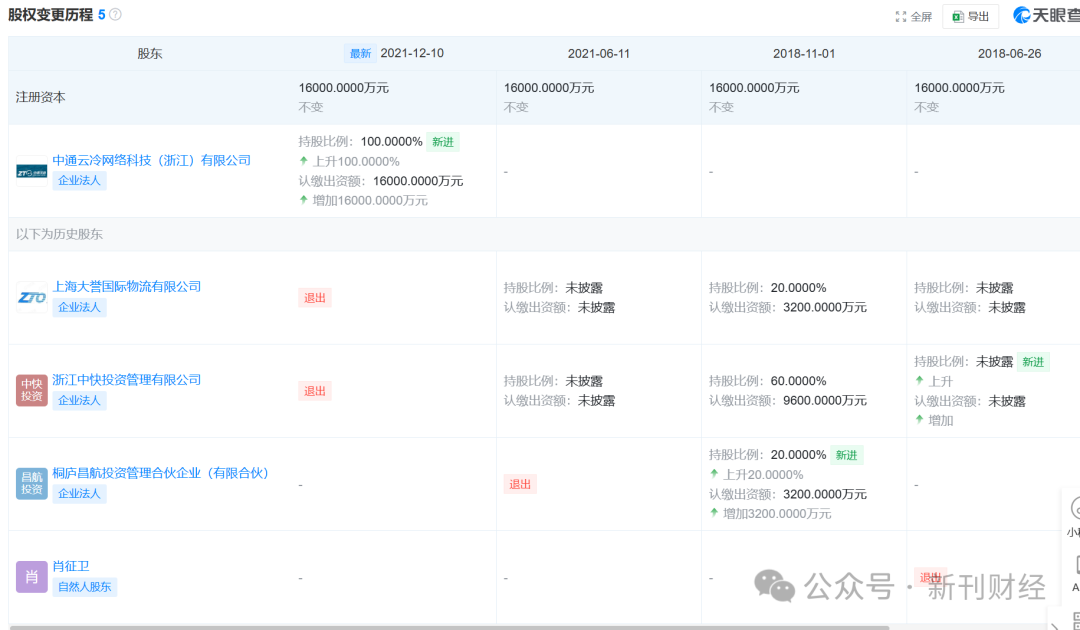1080x630 pixels.
Task: Click the 退出 badge in 桐庐昌航投资 row
Action: [520, 484]
